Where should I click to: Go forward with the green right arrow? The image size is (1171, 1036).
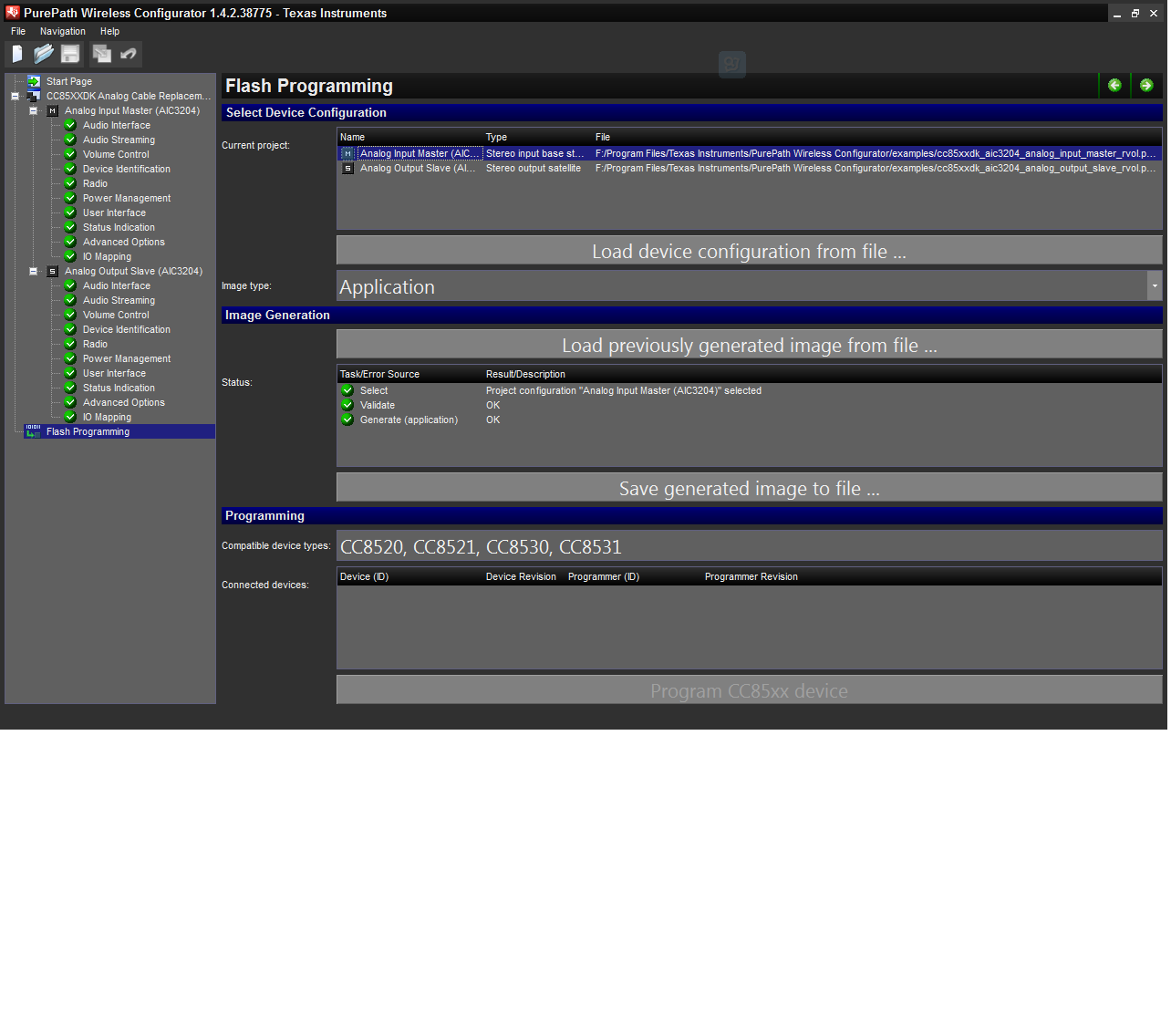[1146, 85]
